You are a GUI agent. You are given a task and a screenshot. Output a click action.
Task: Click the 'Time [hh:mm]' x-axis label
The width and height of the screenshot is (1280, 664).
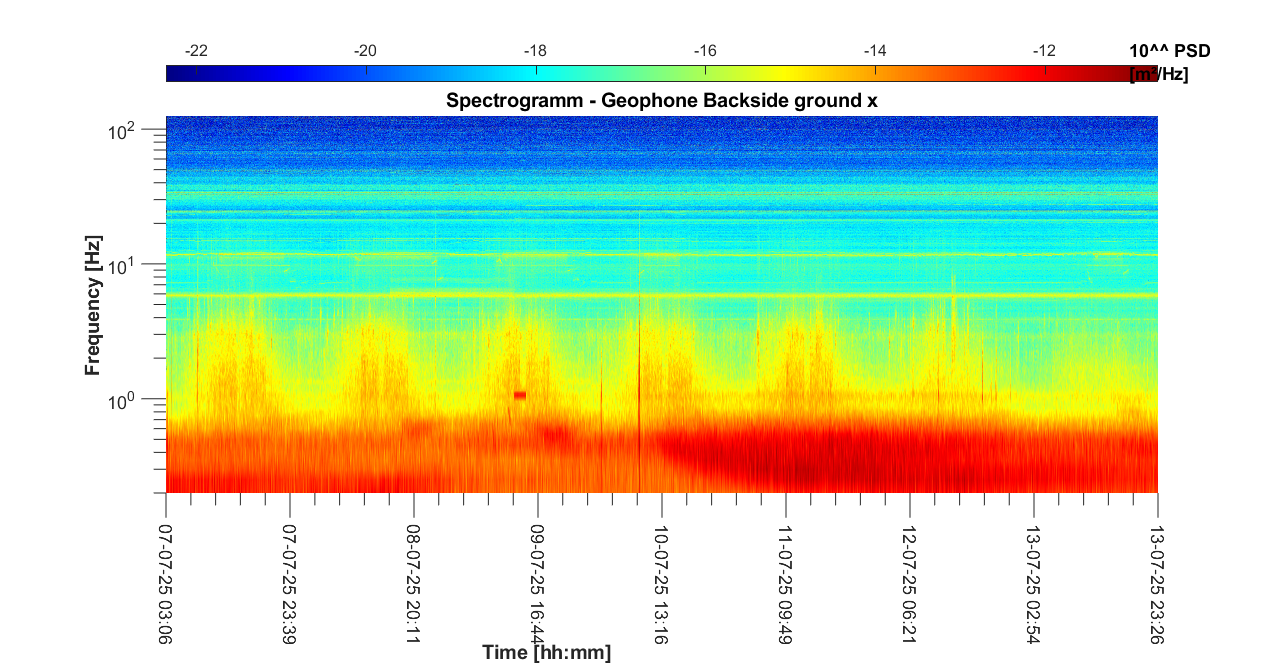tap(546, 653)
